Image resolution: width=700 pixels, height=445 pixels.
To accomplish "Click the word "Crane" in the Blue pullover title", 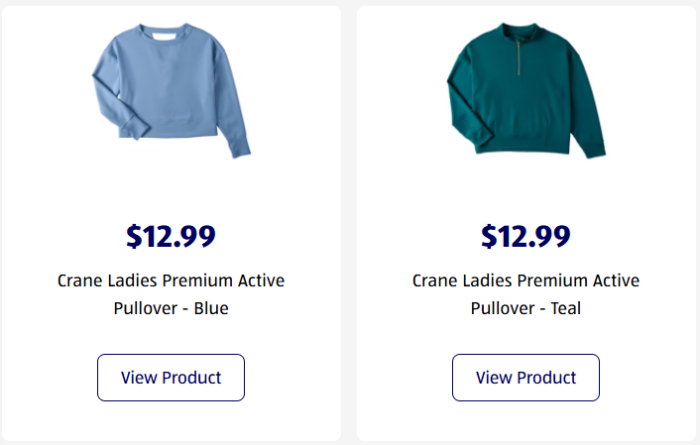I will tap(80, 281).
